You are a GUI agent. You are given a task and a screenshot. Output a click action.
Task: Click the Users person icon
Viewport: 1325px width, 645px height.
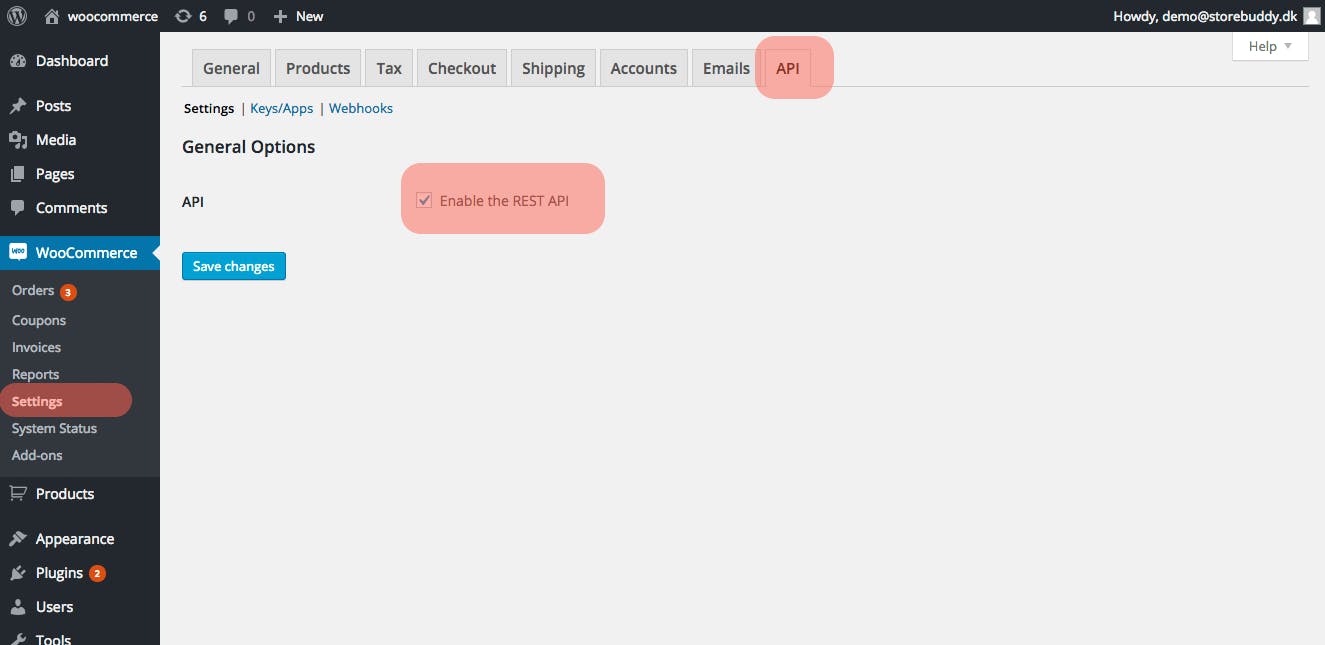17,607
